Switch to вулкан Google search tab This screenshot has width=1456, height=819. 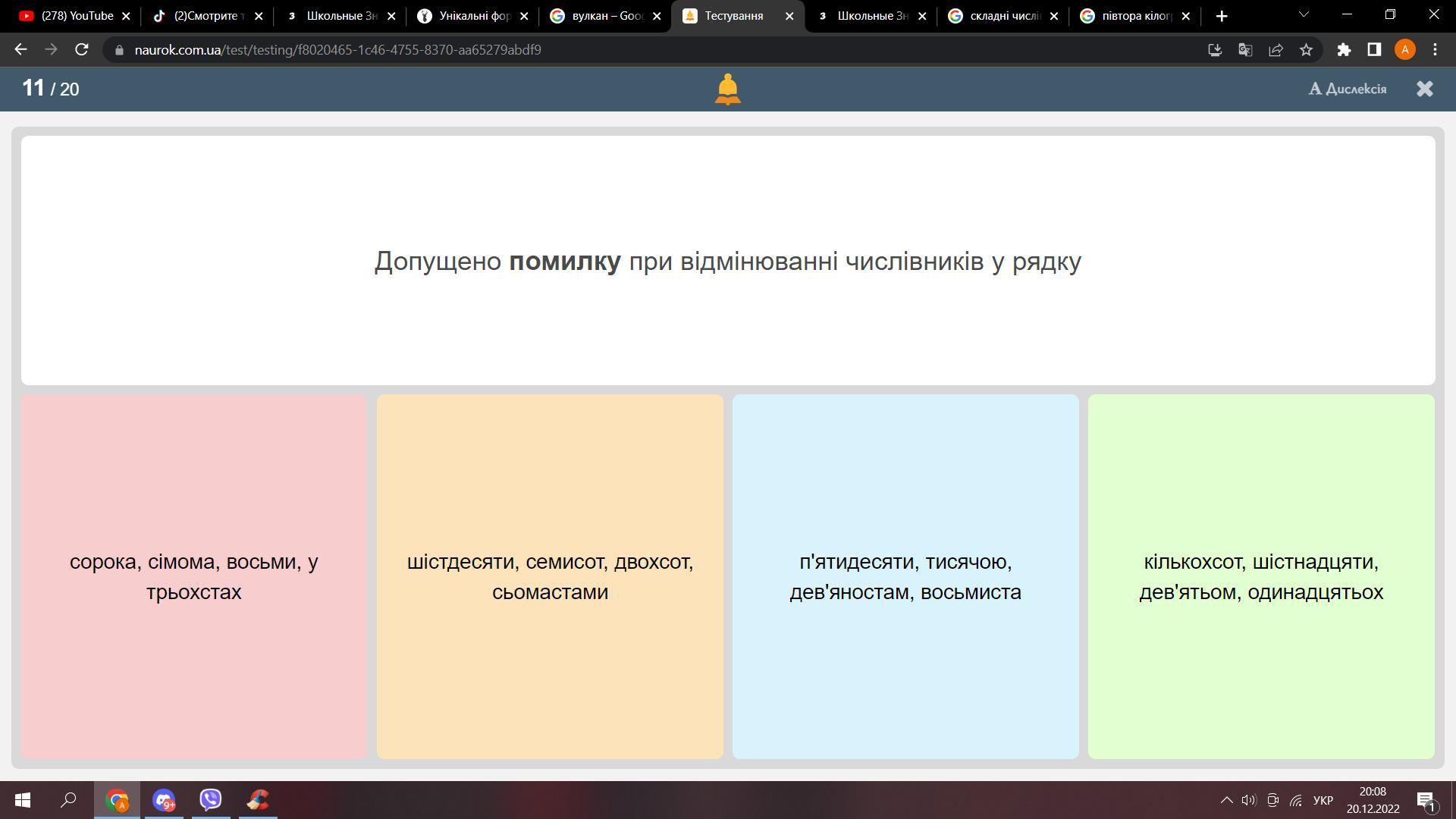pos(607,16)
